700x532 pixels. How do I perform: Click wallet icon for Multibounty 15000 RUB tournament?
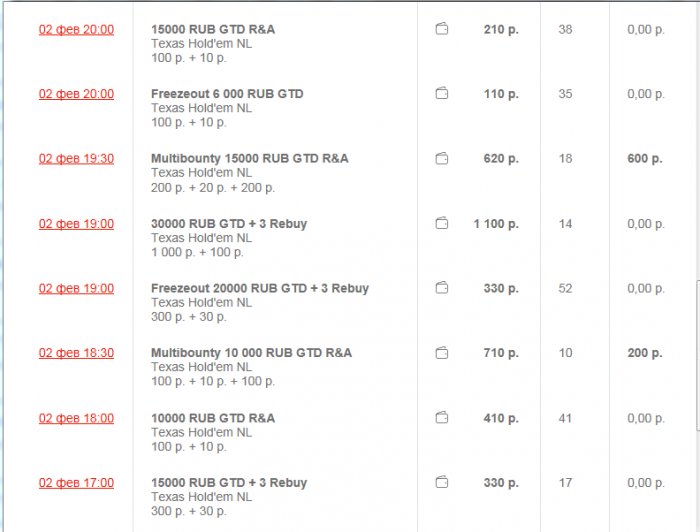(x=441, y=159)
